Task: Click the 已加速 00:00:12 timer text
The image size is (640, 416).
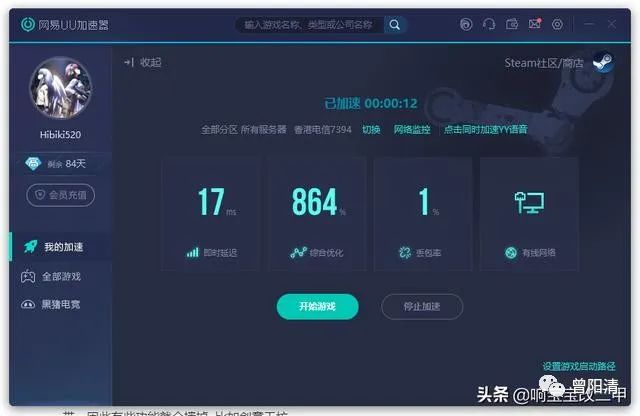Action: pos(371,103)
